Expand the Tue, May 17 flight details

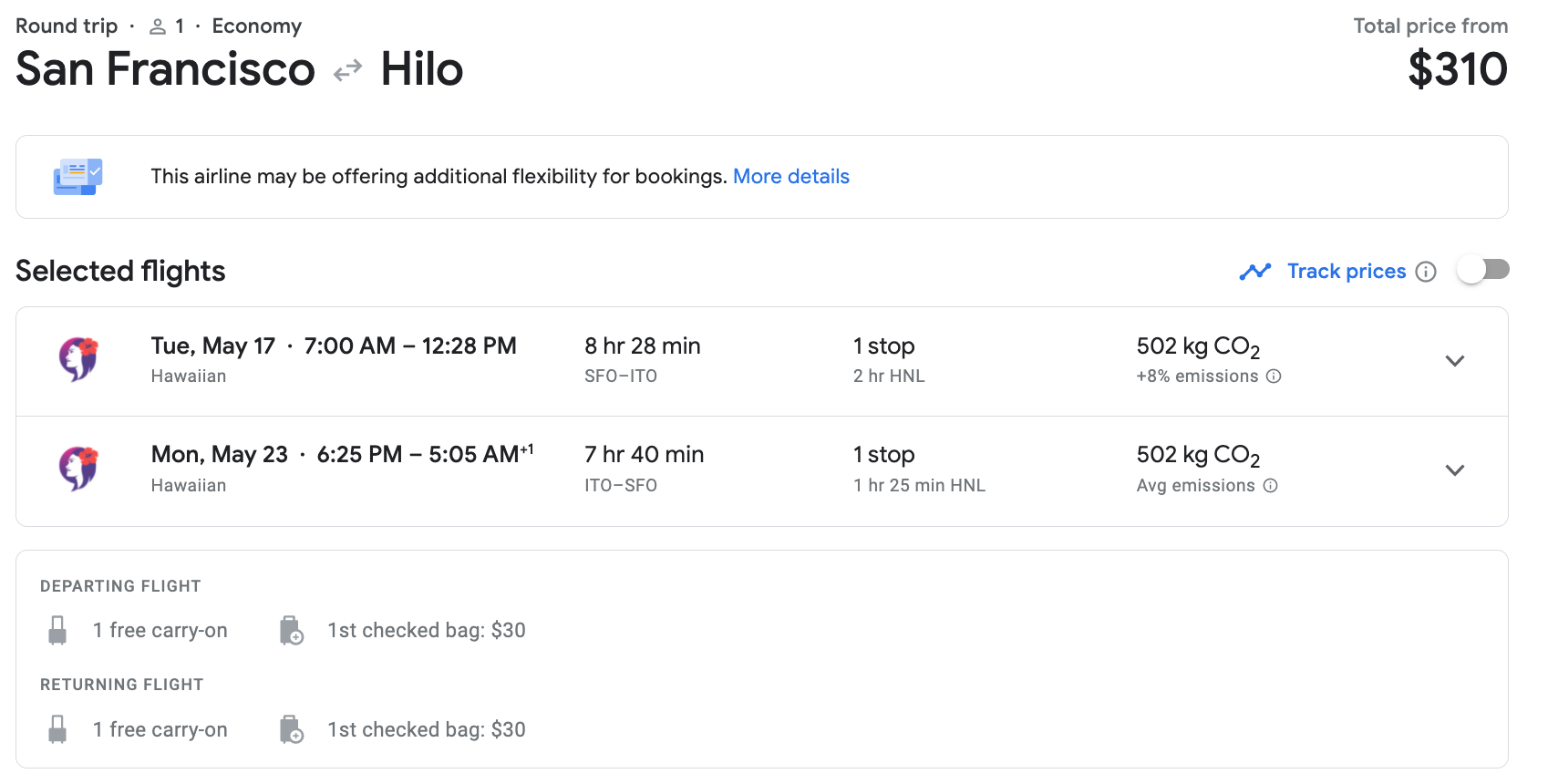click(x=1455, y=361)
